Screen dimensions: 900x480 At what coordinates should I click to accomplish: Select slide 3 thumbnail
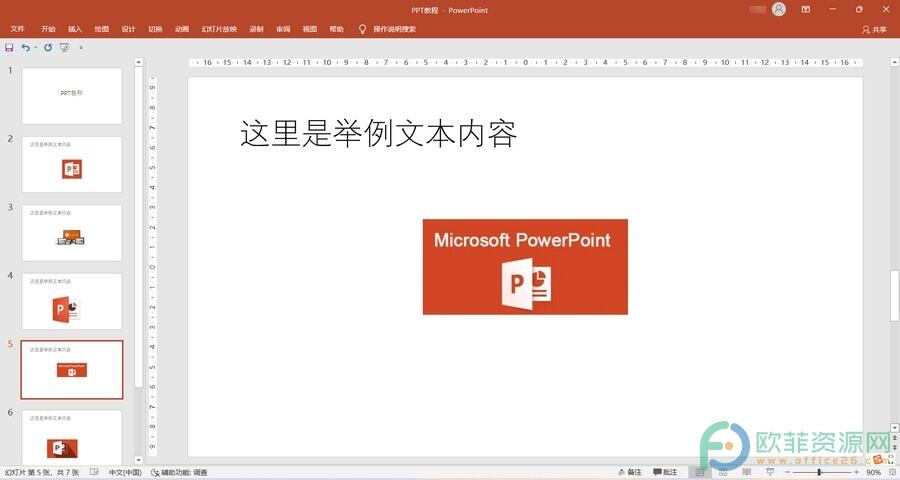click(x=72, y=233)
